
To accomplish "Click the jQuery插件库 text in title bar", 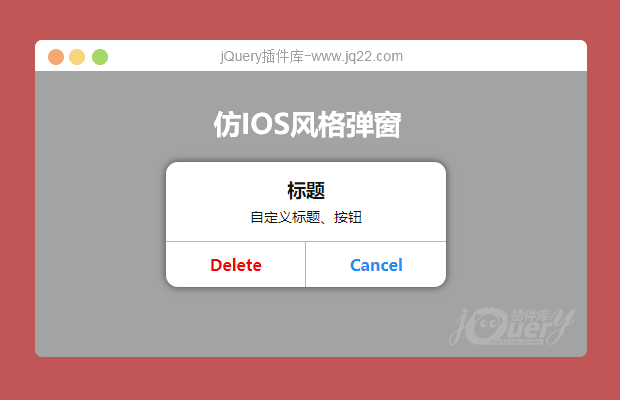I will click(x=262, y=57).
